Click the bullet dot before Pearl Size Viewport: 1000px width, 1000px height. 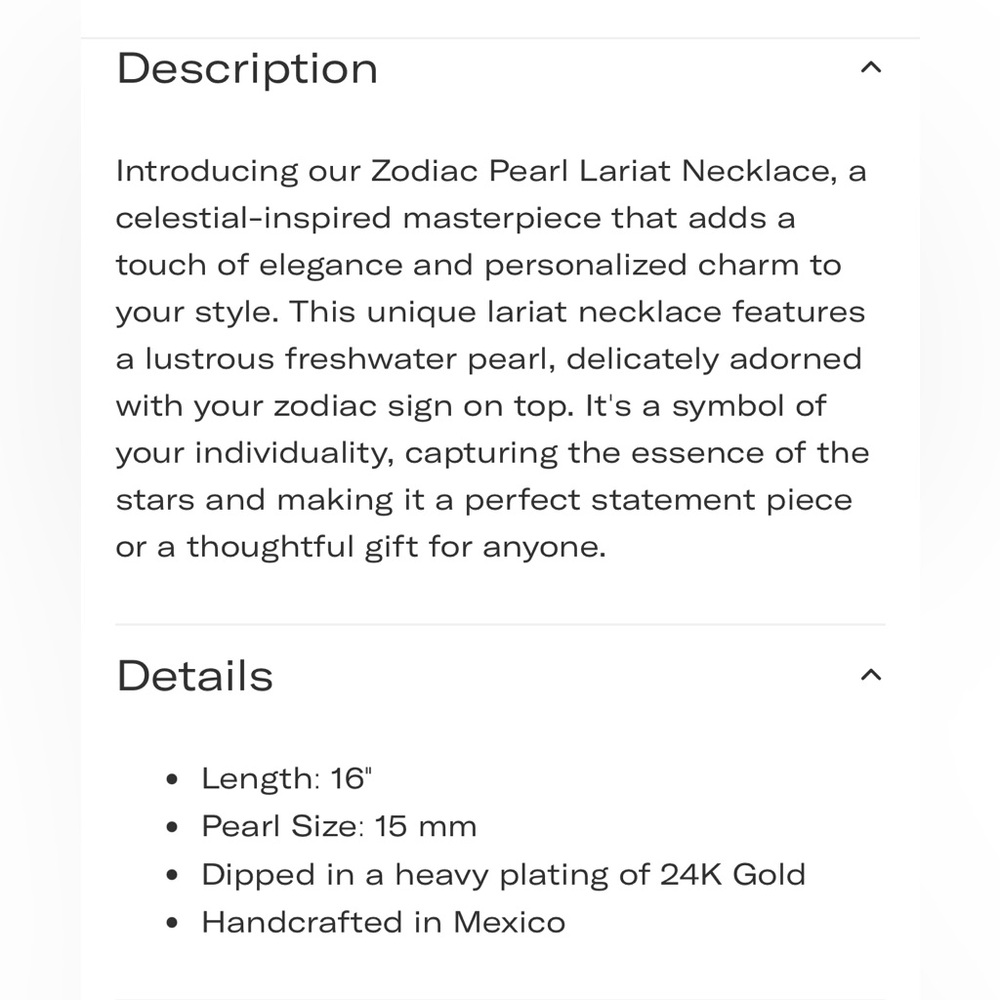172,827
